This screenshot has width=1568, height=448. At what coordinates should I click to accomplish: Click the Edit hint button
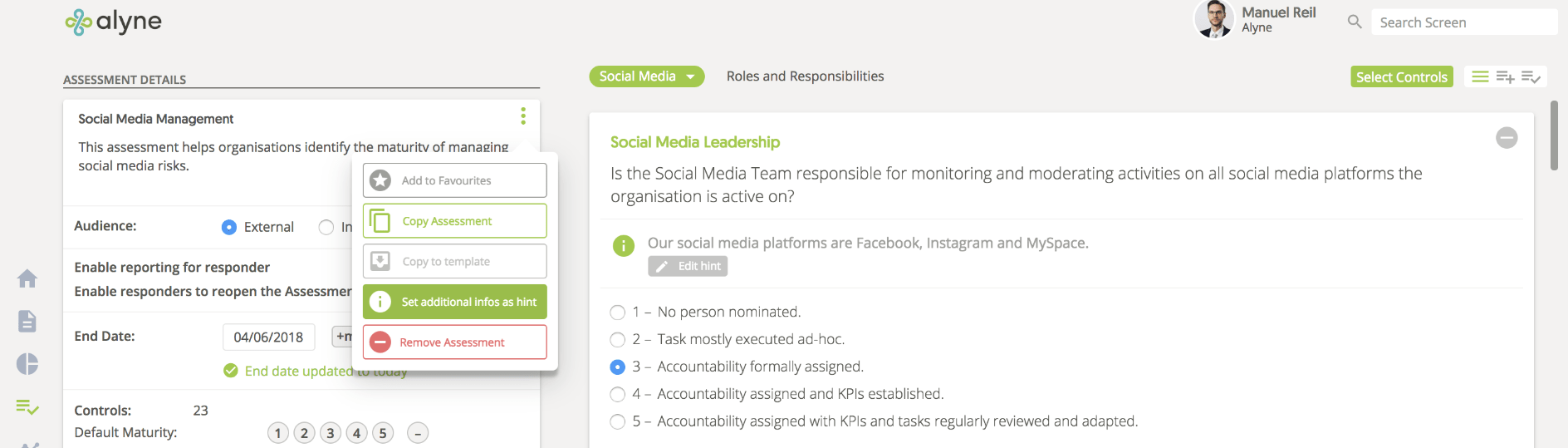click(x=688, y=266)
